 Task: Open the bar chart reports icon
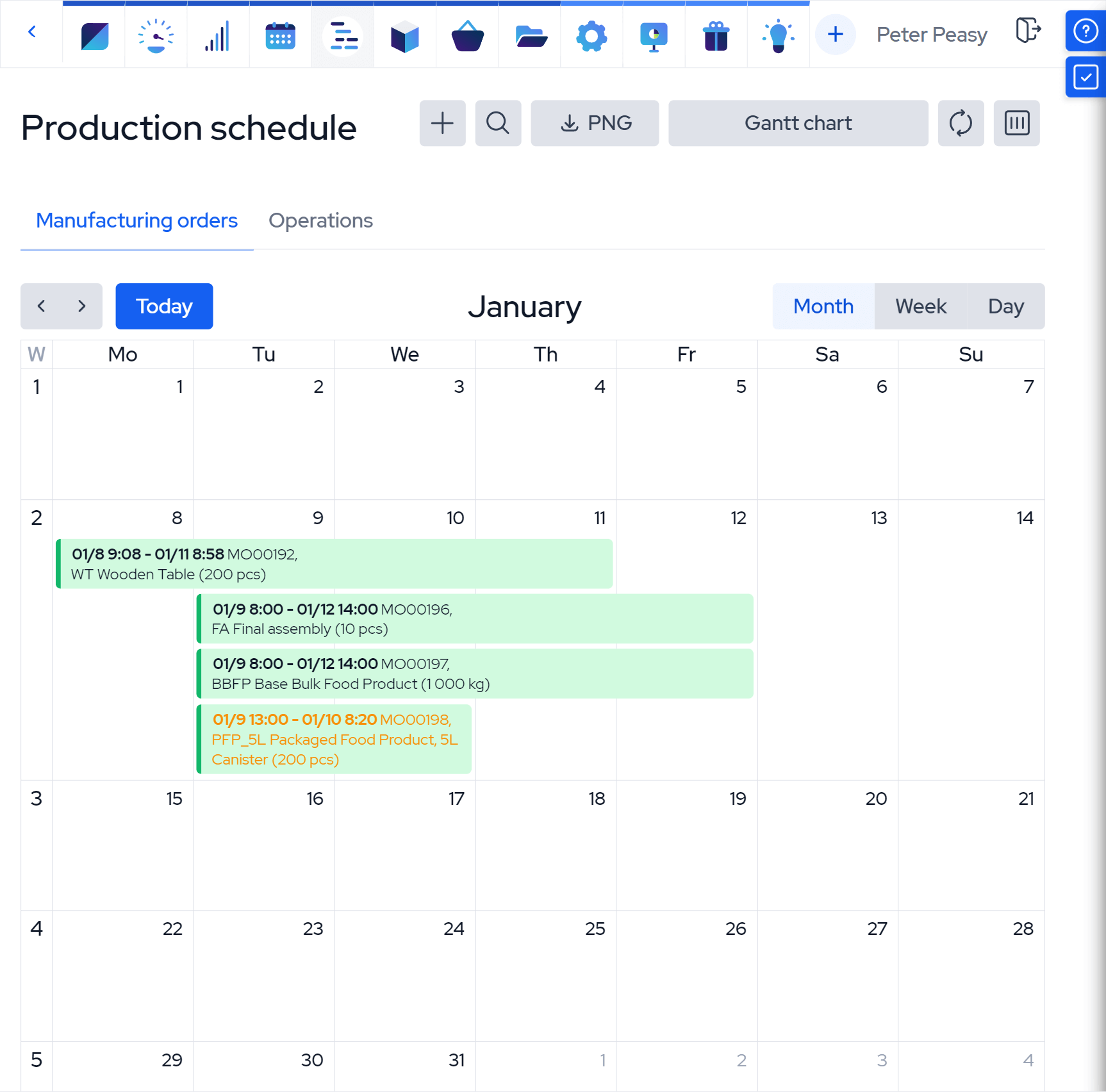[x=218, y=35]
